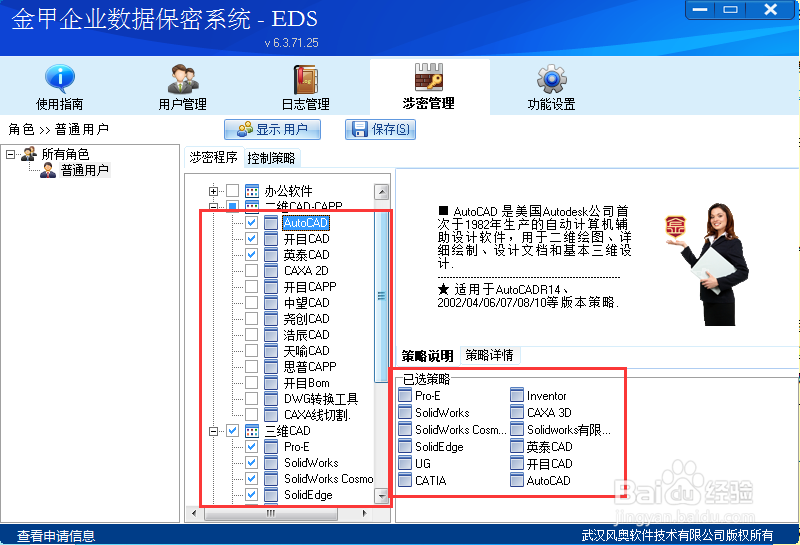The width and height of the screenshot is (800, 545).
Task: Click the 天喻CAD program icon
Action: point(271,351)
